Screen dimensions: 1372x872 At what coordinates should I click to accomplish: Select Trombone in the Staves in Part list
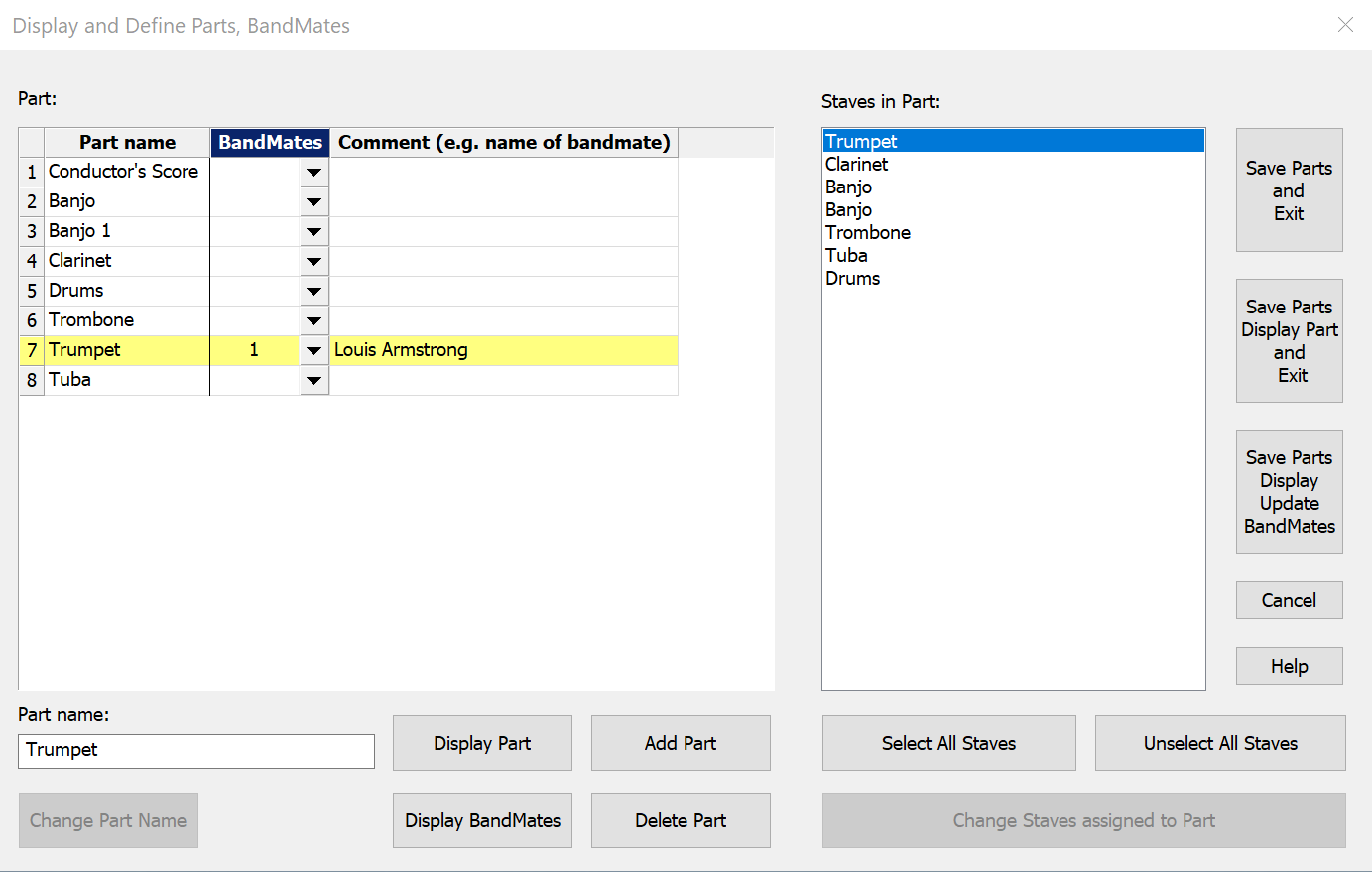(x=868, y=233)
